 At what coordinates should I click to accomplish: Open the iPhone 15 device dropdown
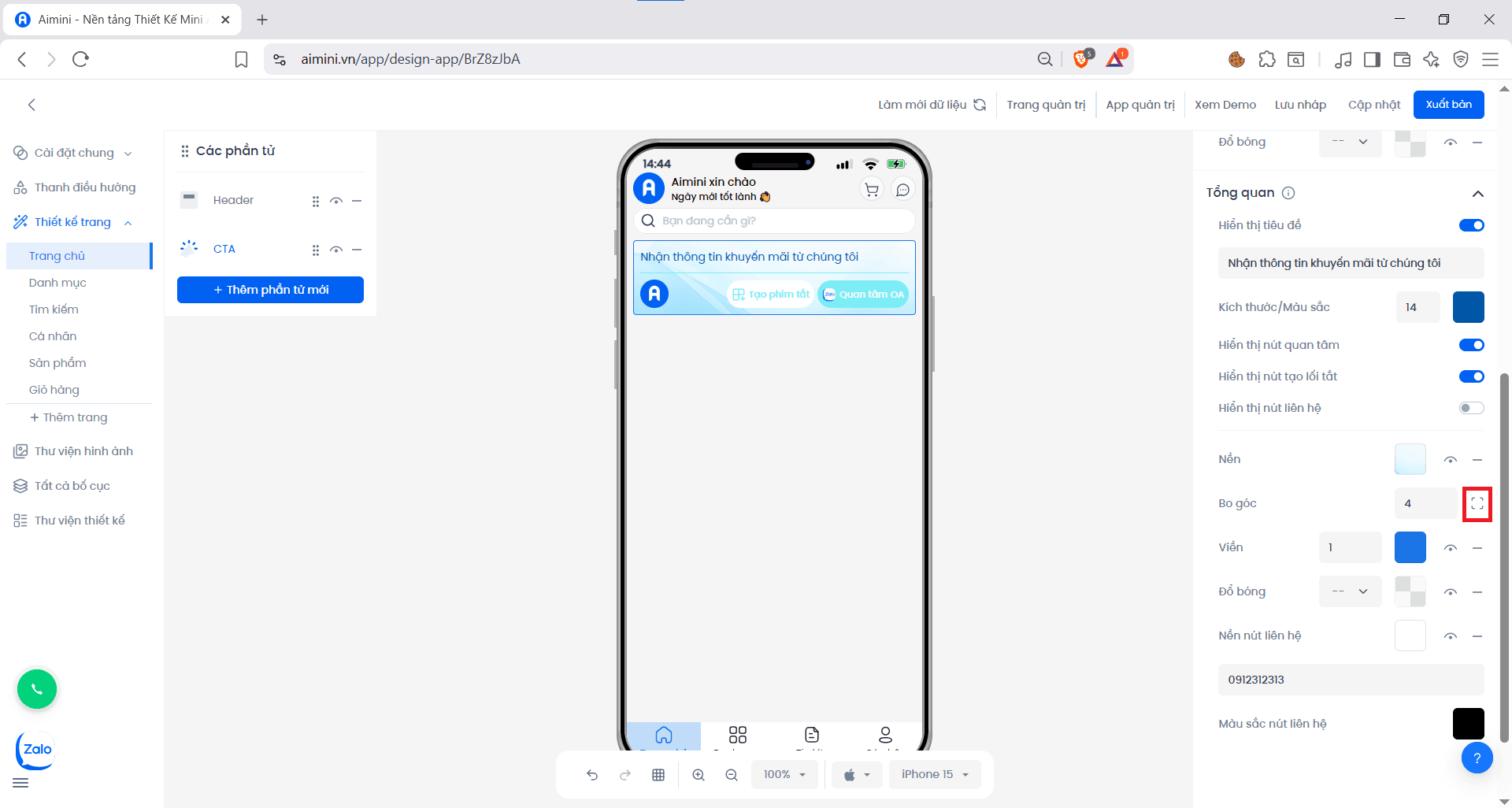coord(935,774)
